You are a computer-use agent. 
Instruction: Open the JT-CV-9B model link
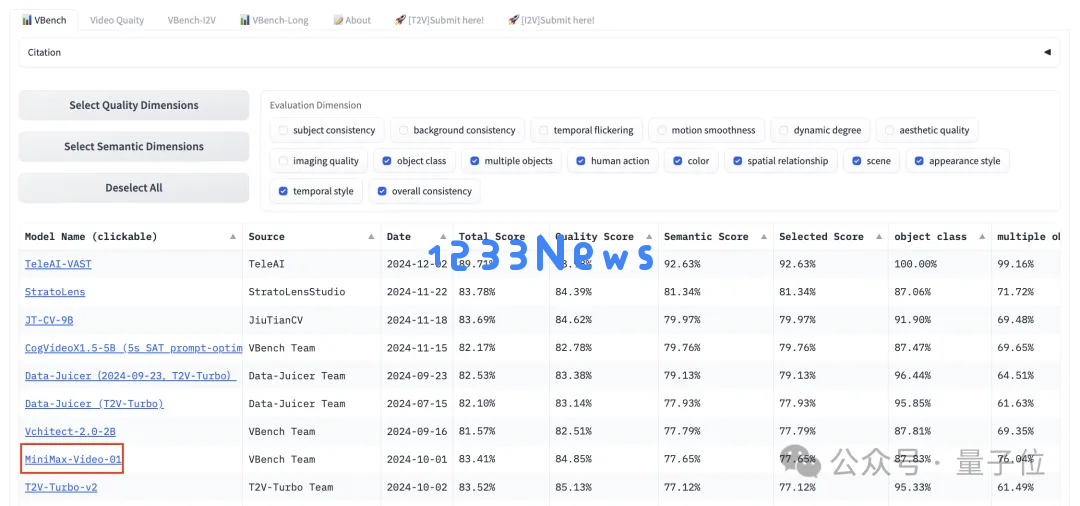(x=50, y=319)
